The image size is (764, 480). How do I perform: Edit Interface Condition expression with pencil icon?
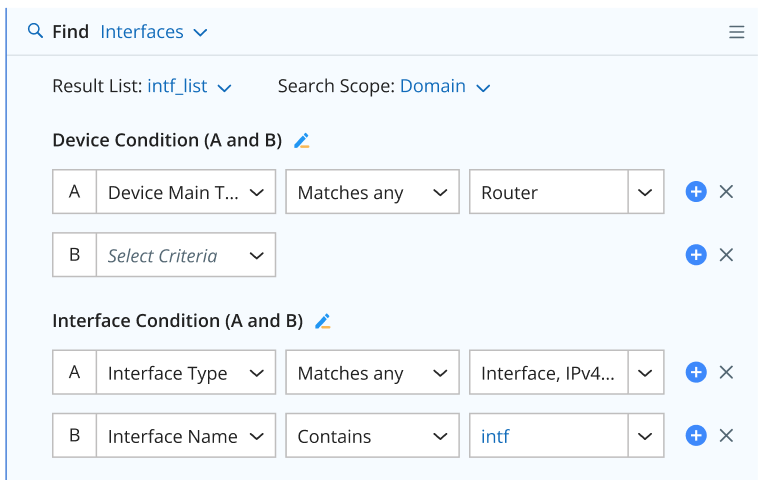point(322,321)
